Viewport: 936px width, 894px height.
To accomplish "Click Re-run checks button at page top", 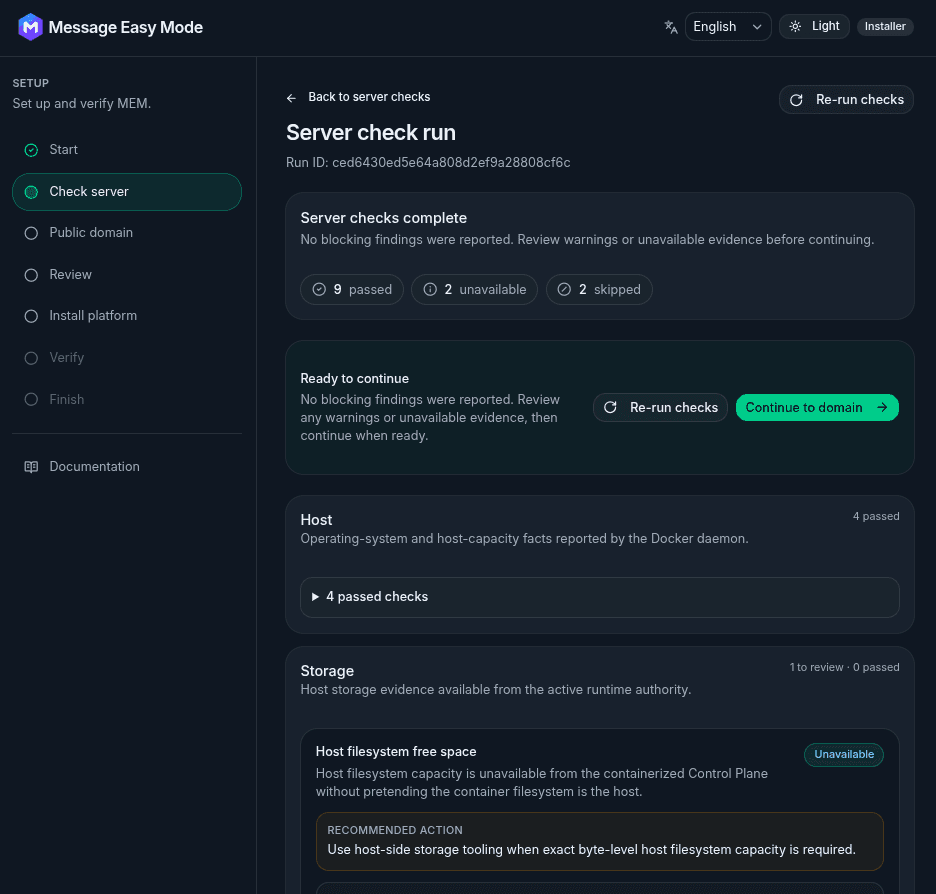I will point(846,100).
